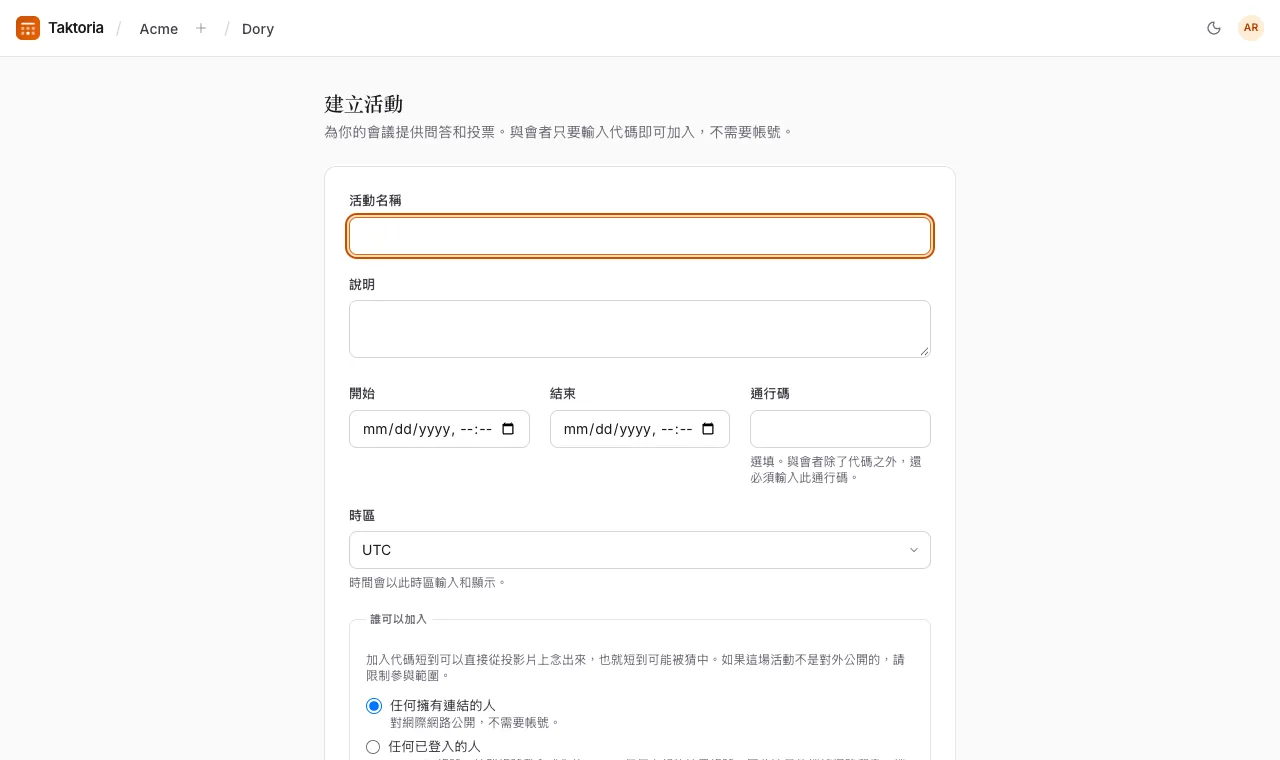Viewport: 1280px width, 760px height.
Task: Click the 結束 date-time field
Action: coord(640,429)
